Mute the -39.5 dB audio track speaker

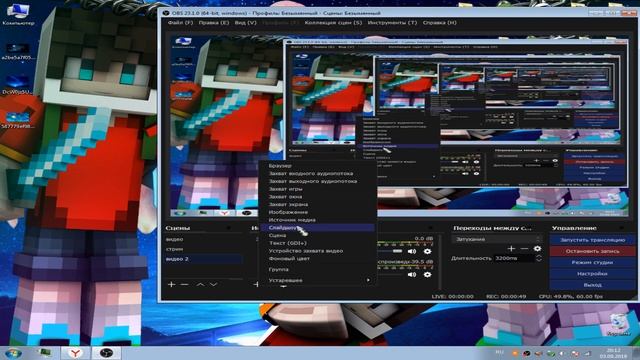pyautogui.click(x=412, y=275)
